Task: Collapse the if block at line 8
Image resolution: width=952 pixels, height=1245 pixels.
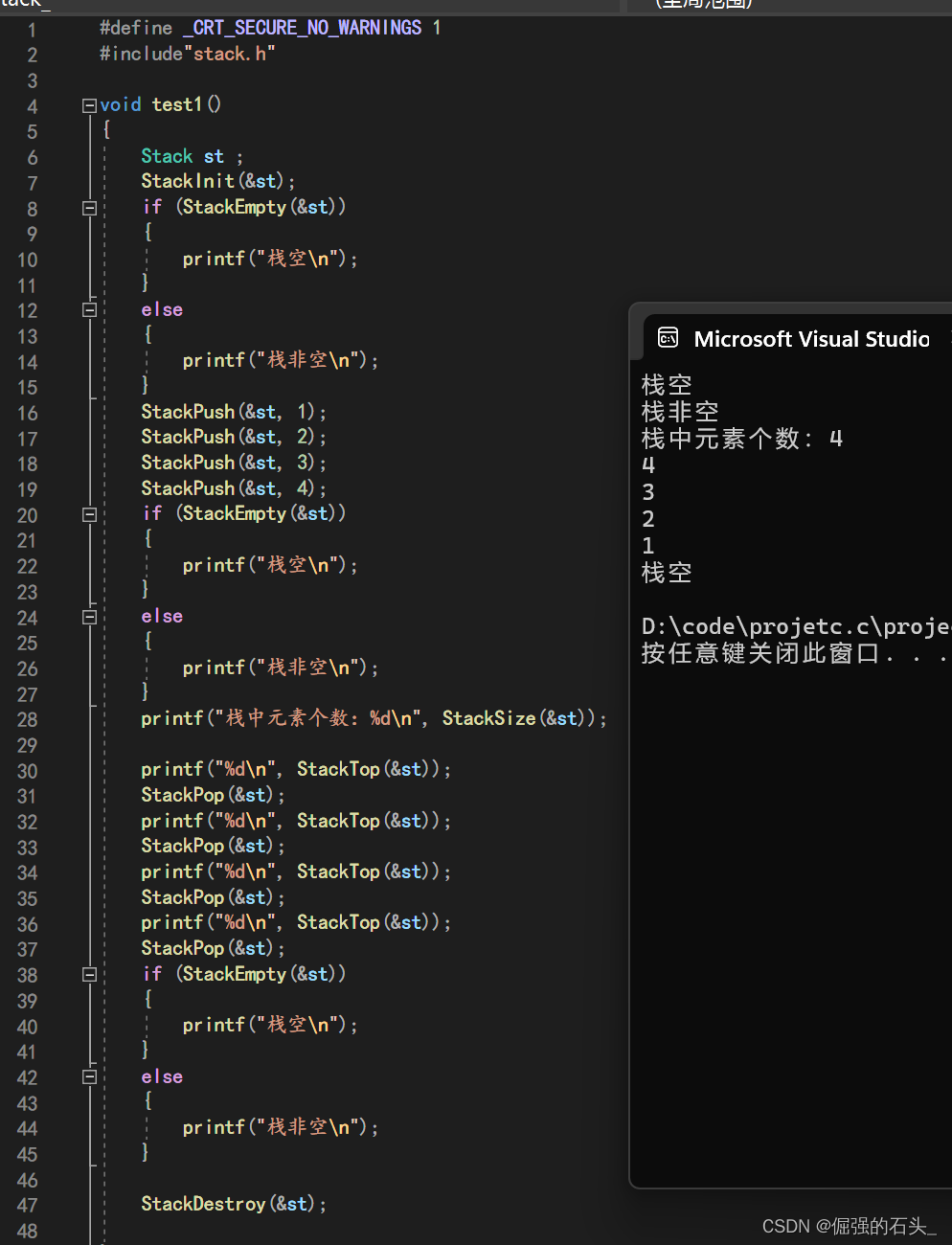Action: (x=89, y=208)
